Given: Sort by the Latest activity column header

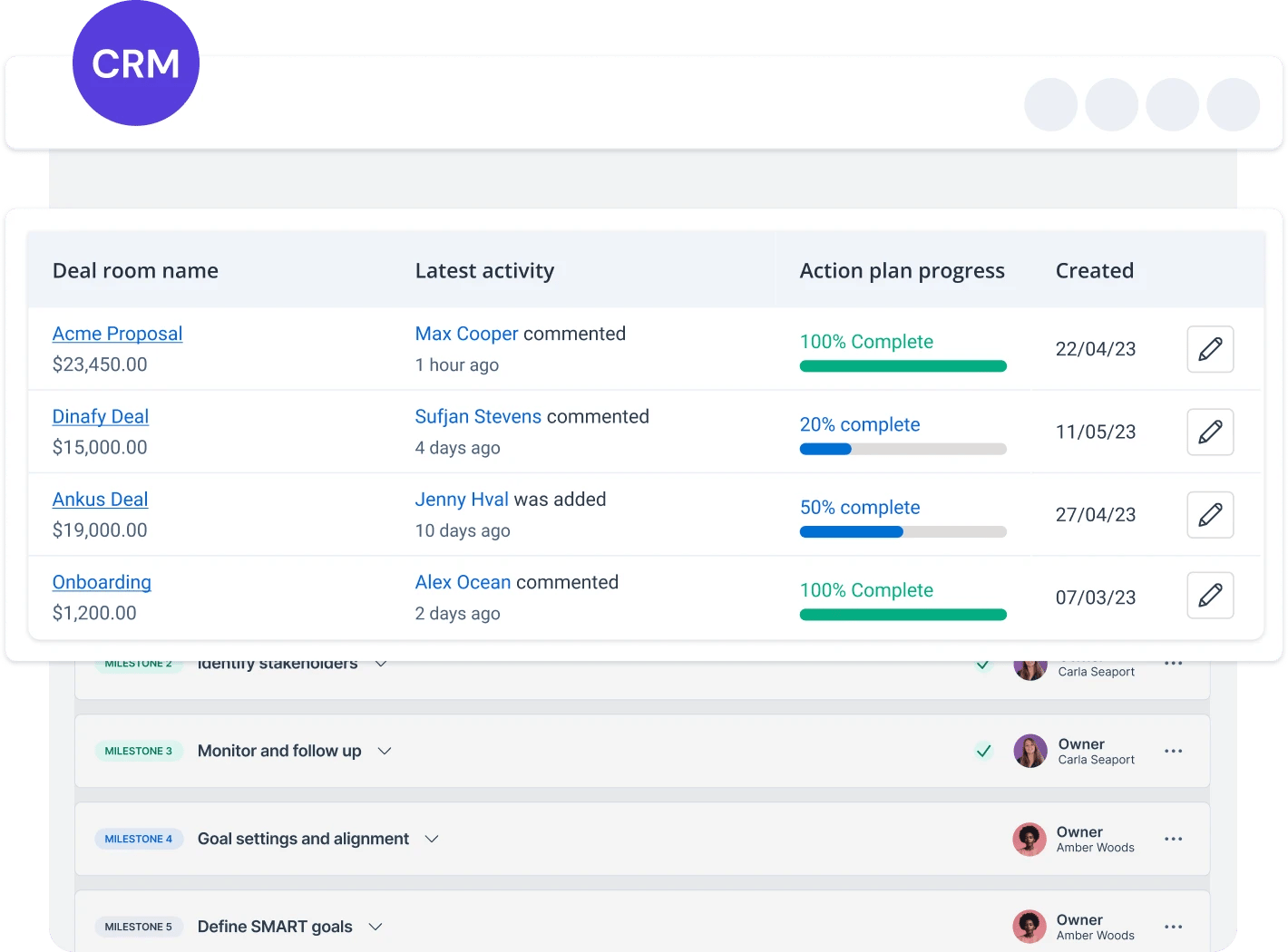Looking at the screenshot, I should [484, 270].
